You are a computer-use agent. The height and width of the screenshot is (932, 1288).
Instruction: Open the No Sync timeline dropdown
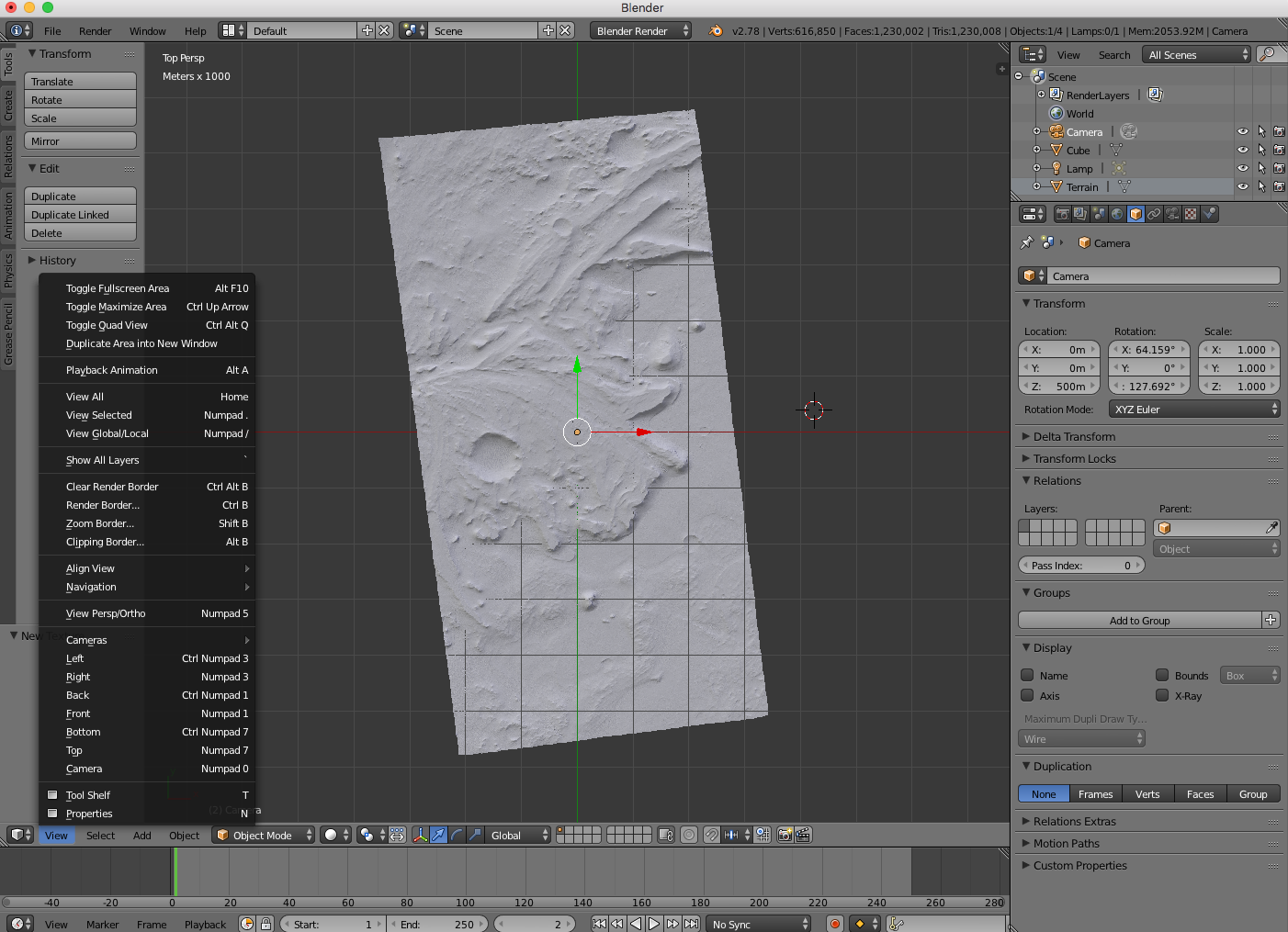(760, 924)
